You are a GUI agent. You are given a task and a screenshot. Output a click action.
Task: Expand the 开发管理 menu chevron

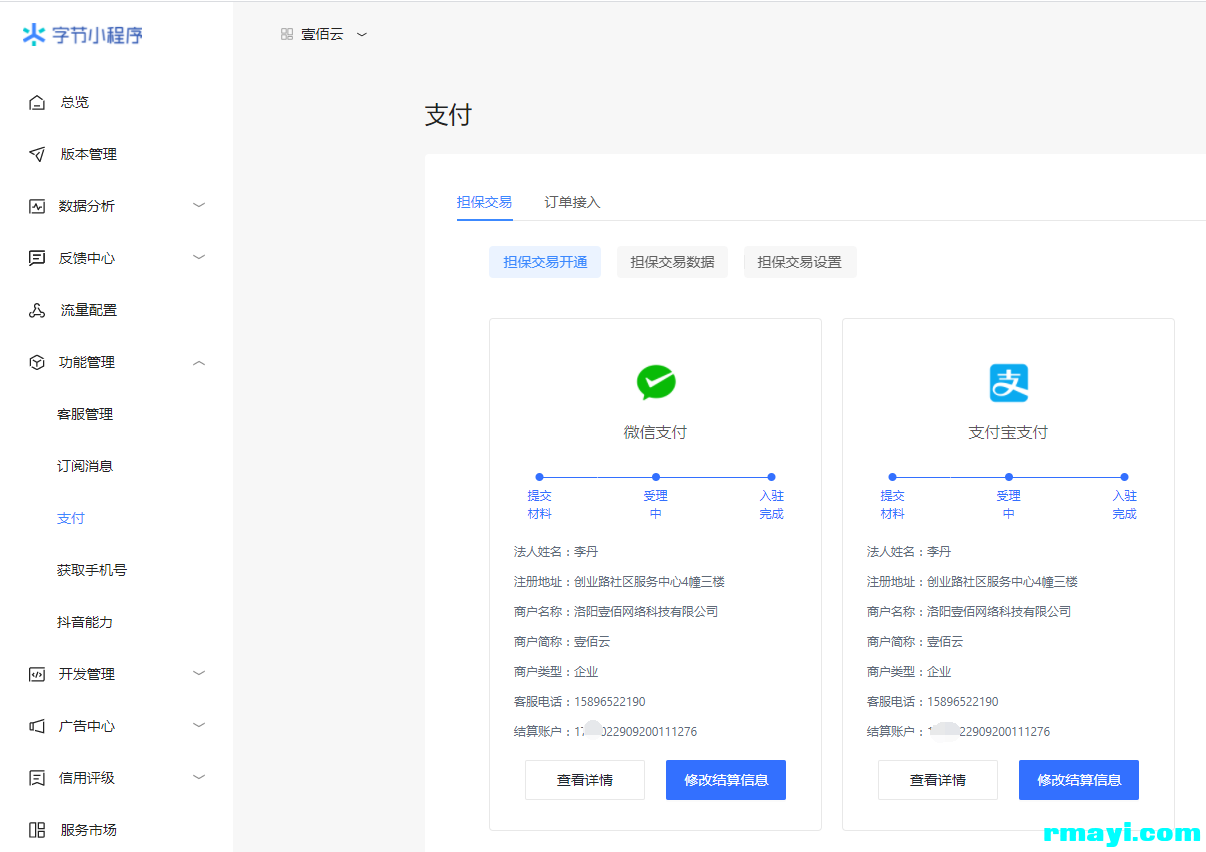click(x=199, y=673)
